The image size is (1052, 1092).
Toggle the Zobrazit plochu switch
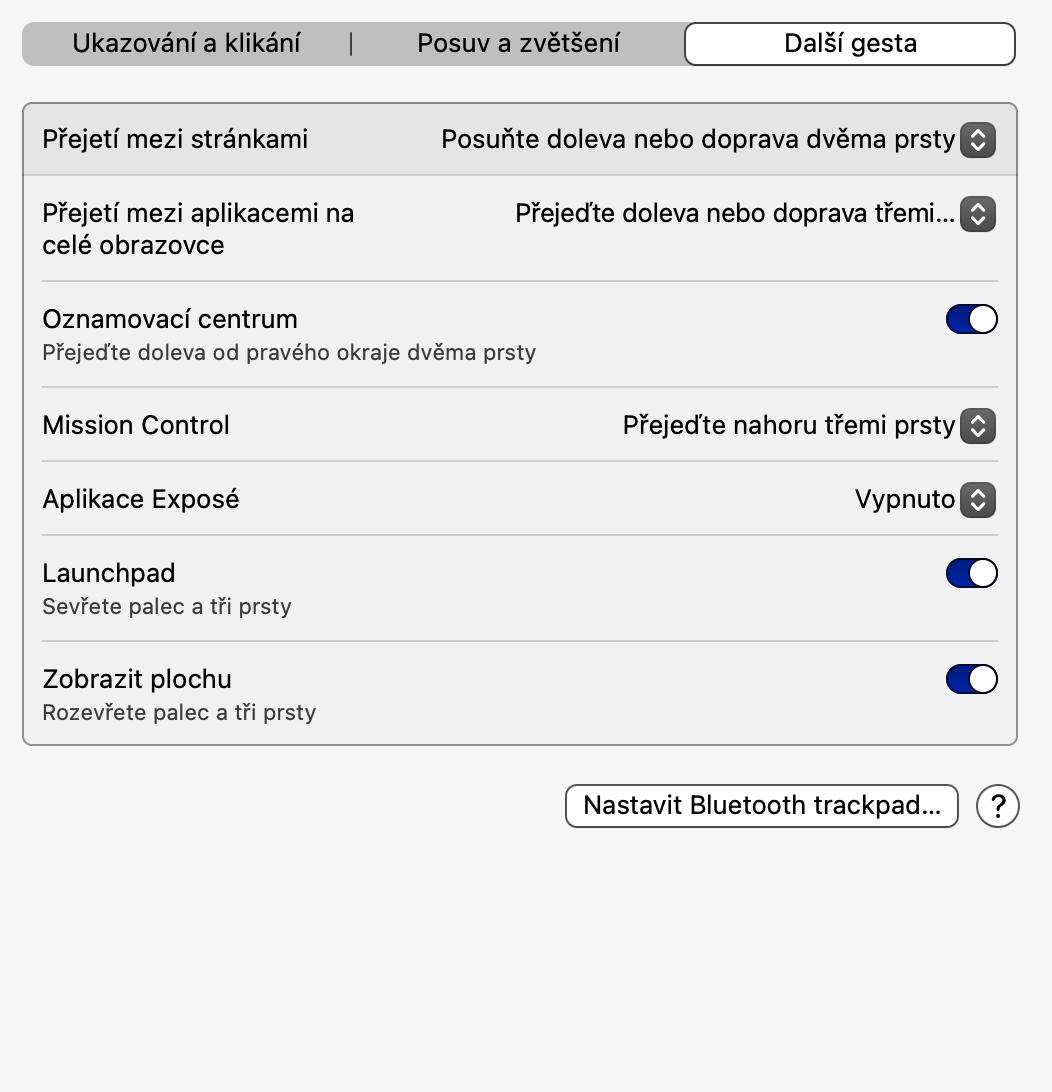(971, 680)
